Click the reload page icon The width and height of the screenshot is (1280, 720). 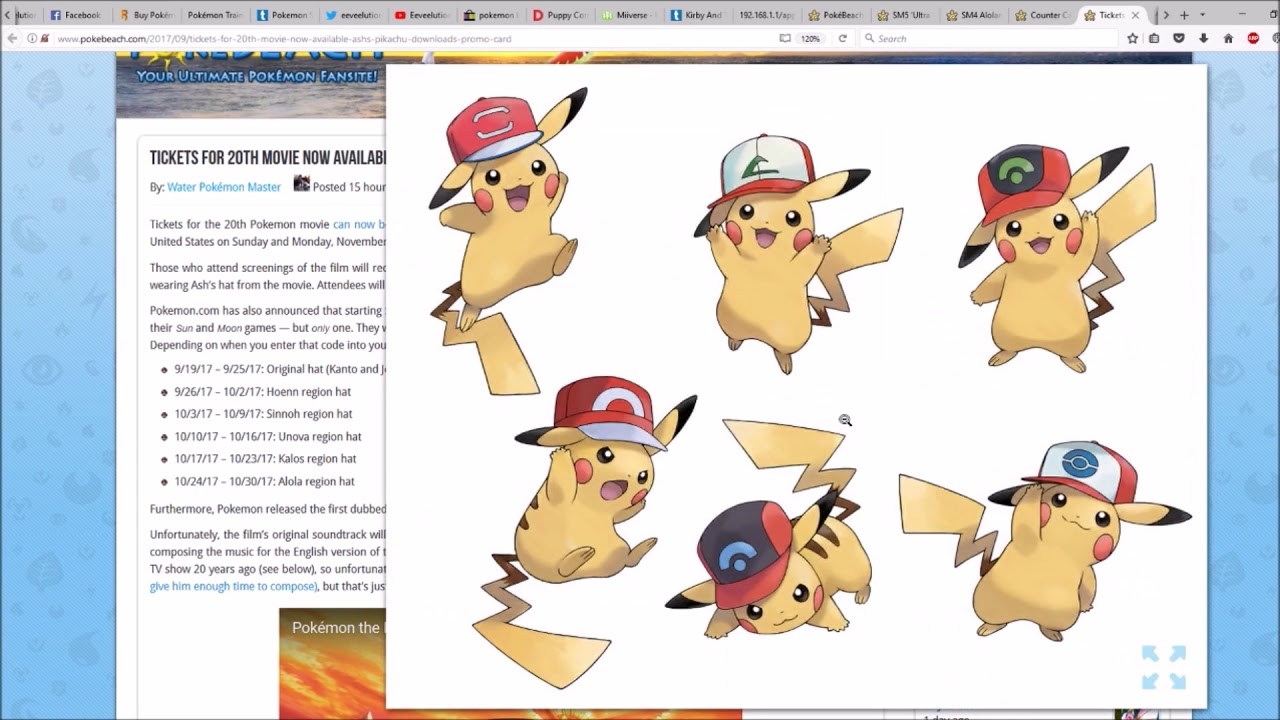click(842, 38)
